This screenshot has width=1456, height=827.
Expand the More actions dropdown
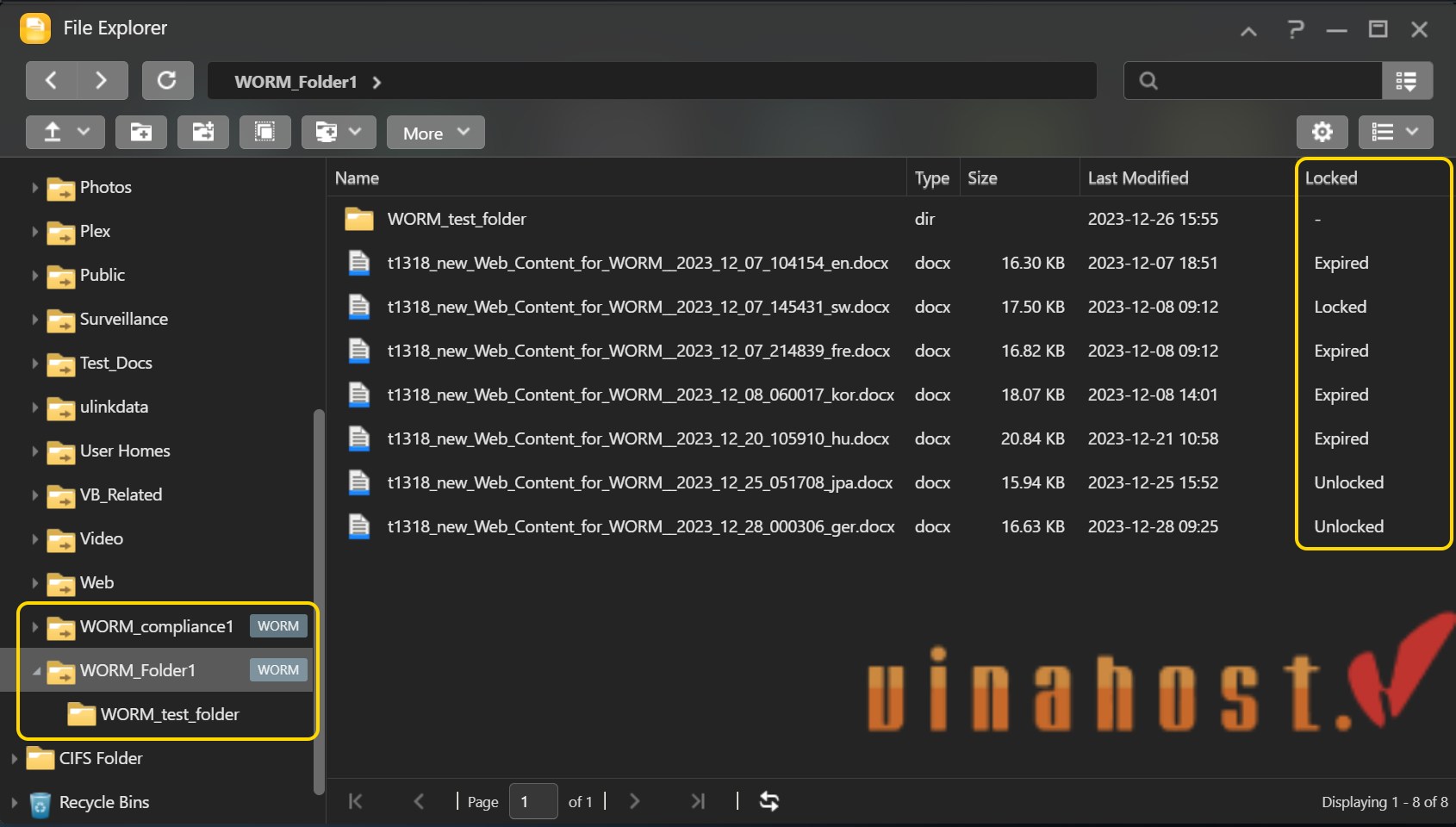click(x=435, y=133)
